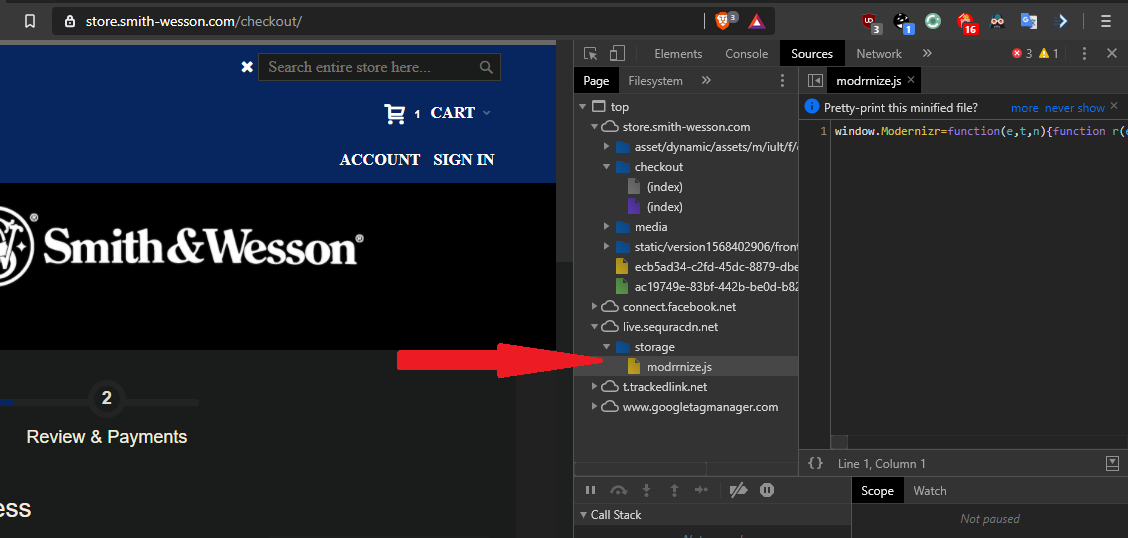Collapse the storage folder

point(606,347)
